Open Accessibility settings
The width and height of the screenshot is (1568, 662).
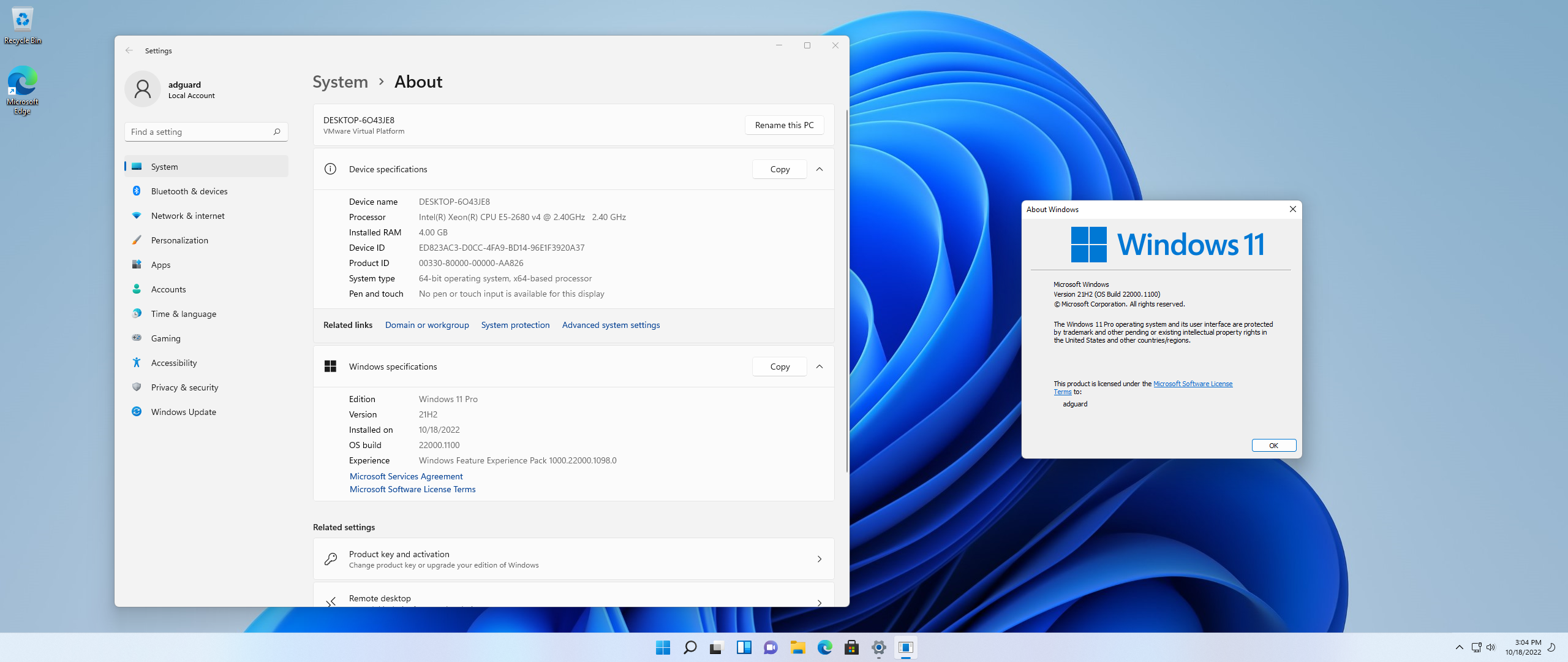[206, 363]
